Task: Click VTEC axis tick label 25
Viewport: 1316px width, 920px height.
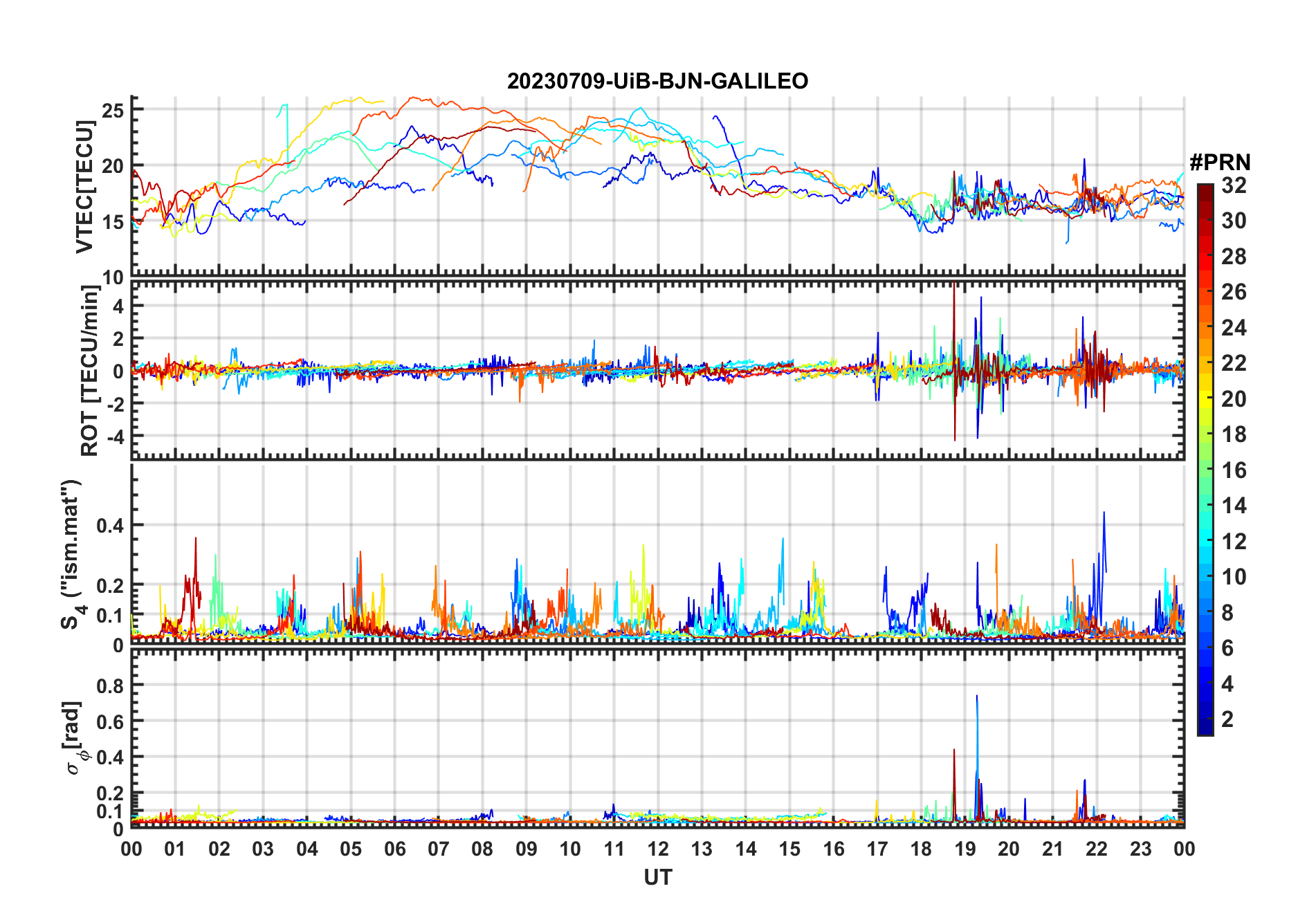Action: click(x=113, y=110)
